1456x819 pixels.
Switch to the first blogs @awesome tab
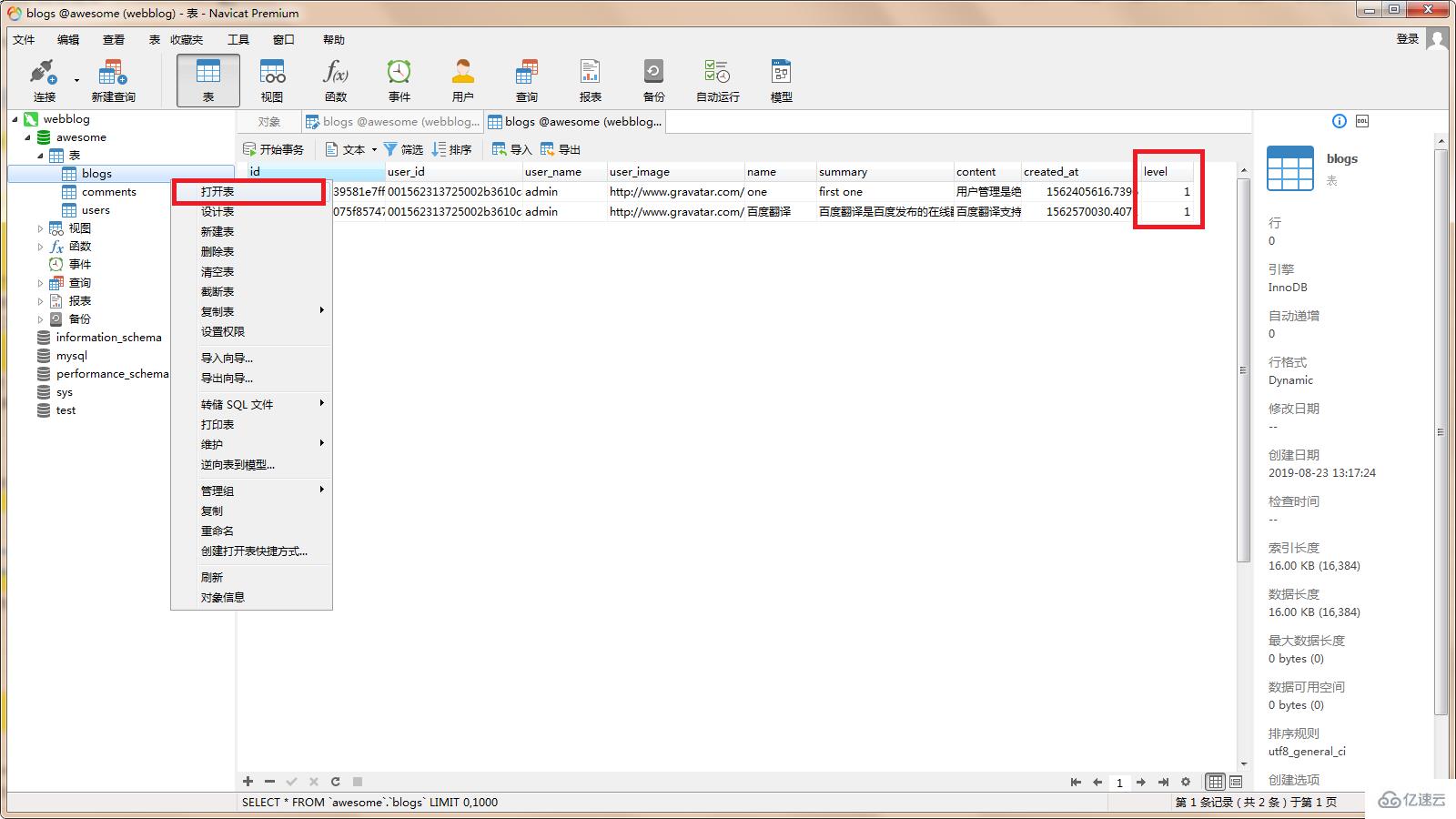391,122
